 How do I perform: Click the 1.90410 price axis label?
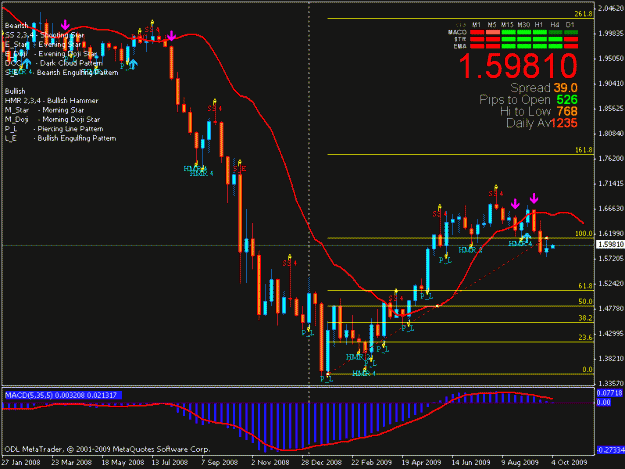pos(611,83)
